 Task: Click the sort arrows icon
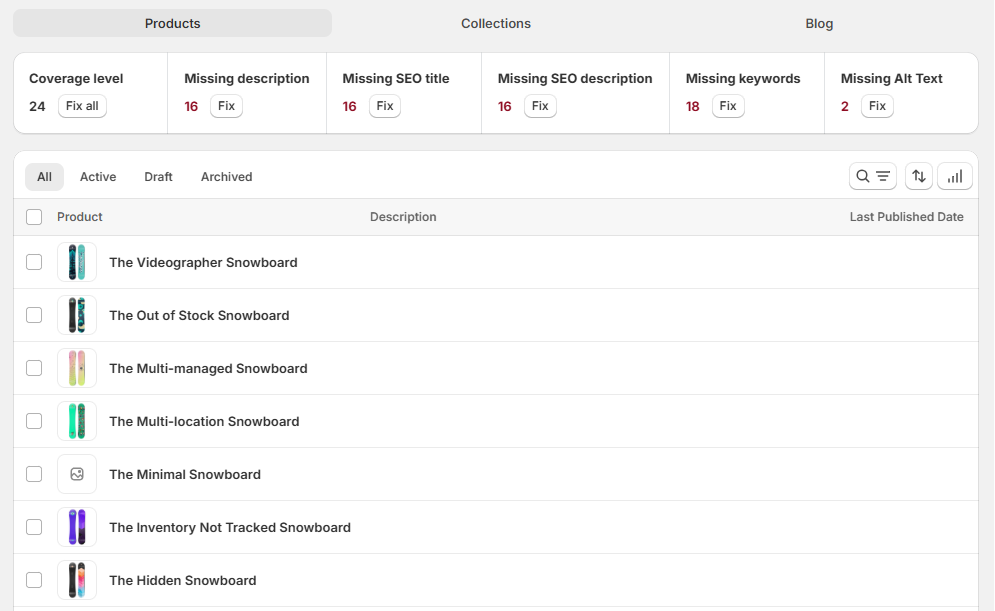(919, 176)
